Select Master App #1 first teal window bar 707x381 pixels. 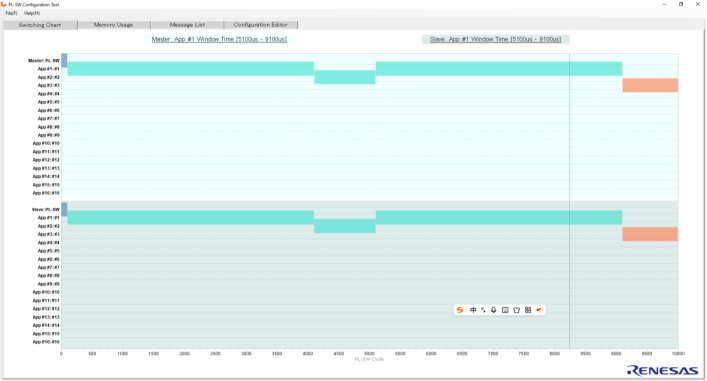(x=191, y=69)
